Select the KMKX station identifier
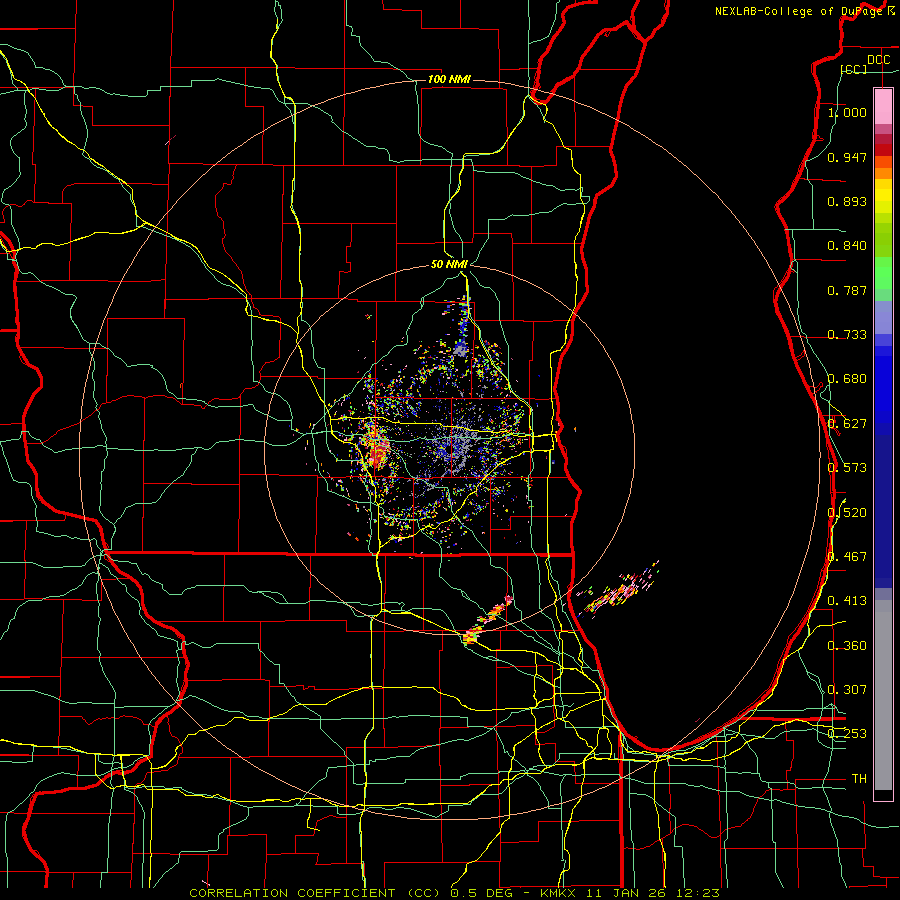This screenshot has height=900, width=900. coord(557,893)
